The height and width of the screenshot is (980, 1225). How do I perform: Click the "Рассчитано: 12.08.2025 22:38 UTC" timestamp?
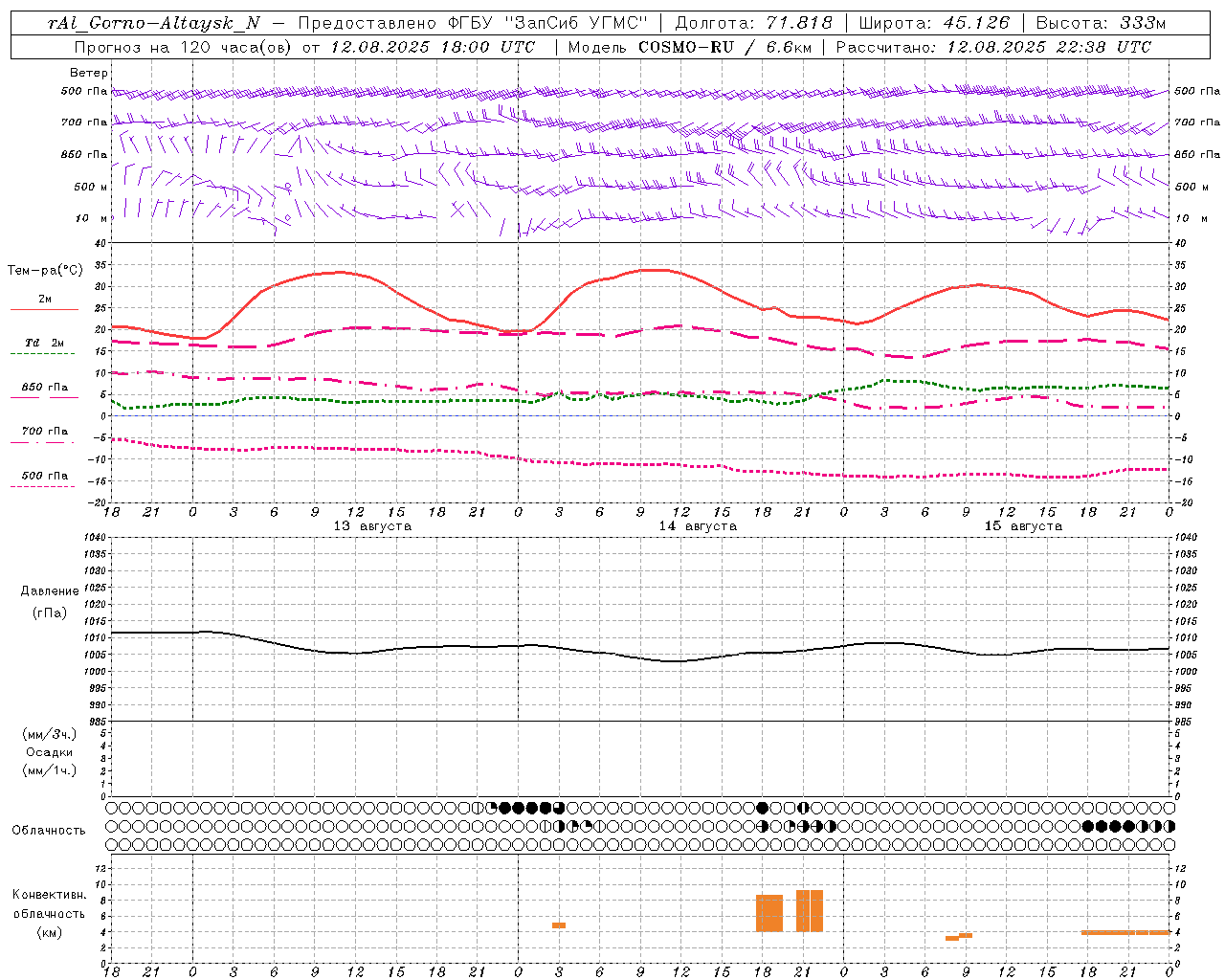[x=993, y=47]
